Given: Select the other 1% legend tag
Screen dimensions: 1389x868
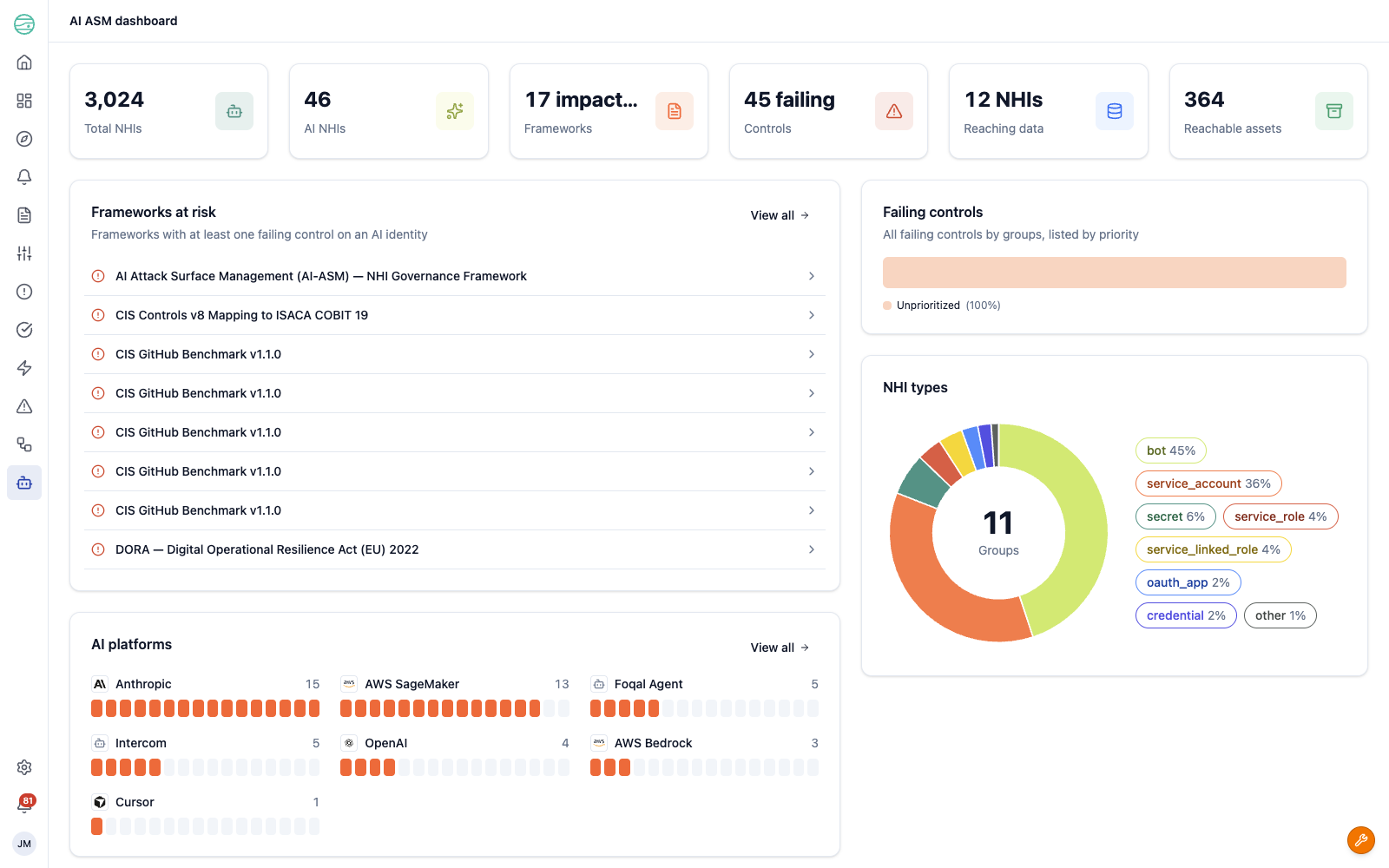Looking at the screenshot, I should [1280, 615].
